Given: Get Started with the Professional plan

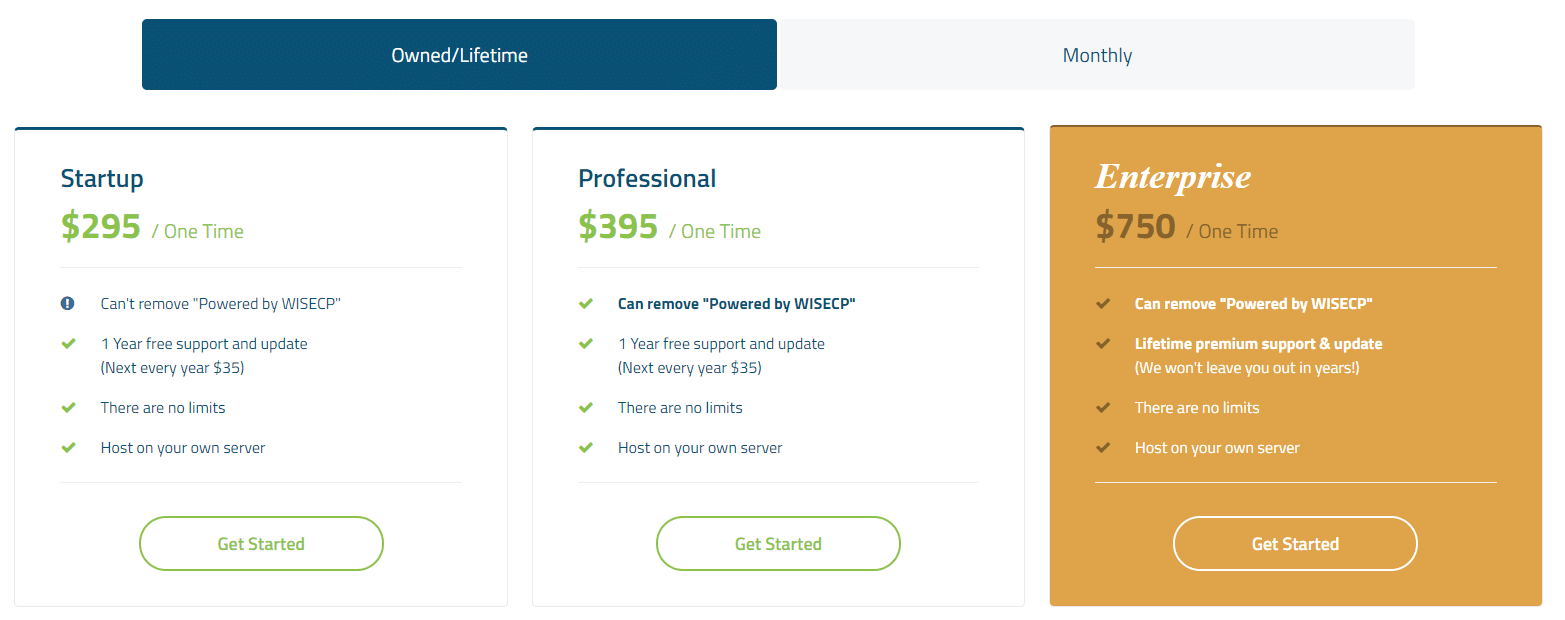Looking at the screenshot, I should click(778, 544).
